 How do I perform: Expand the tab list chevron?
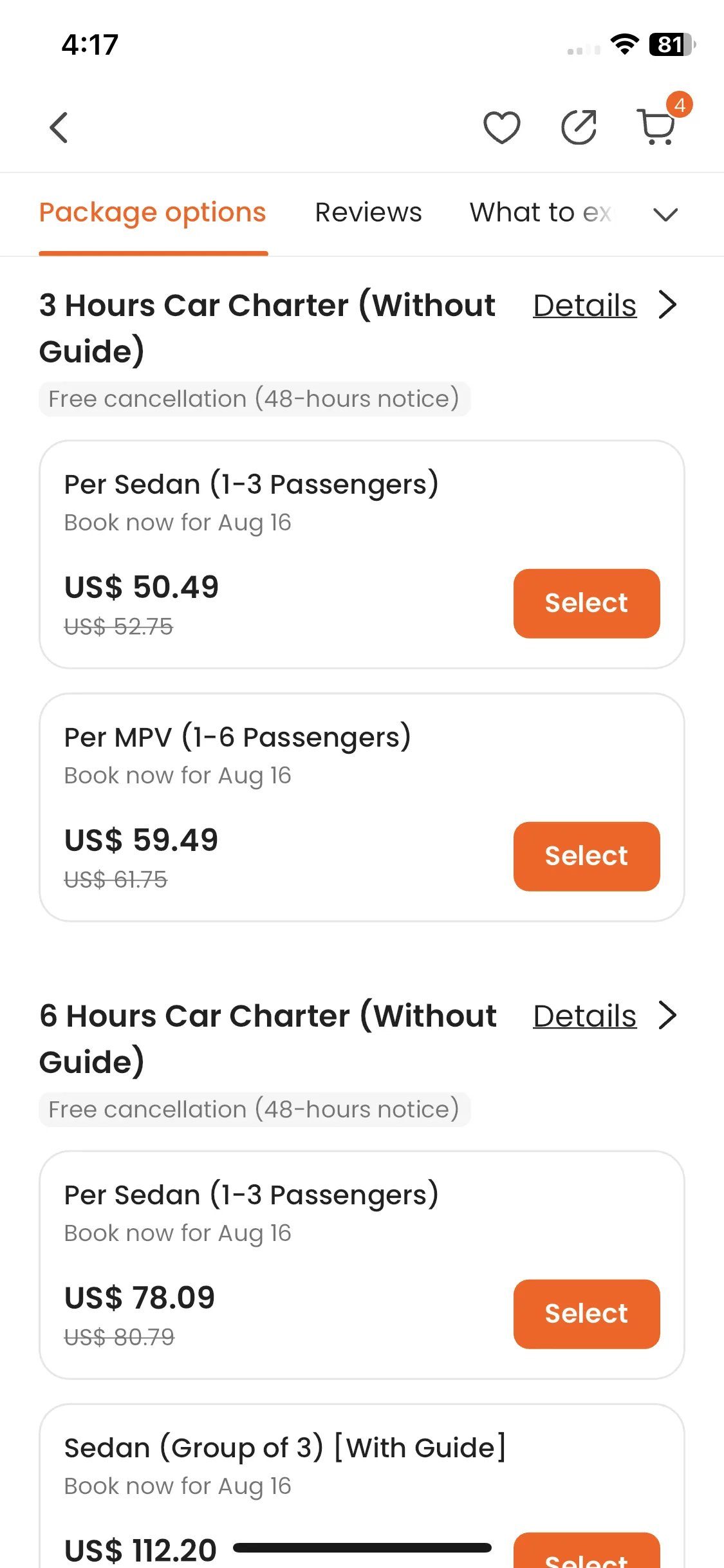click(x=665, y=214)
